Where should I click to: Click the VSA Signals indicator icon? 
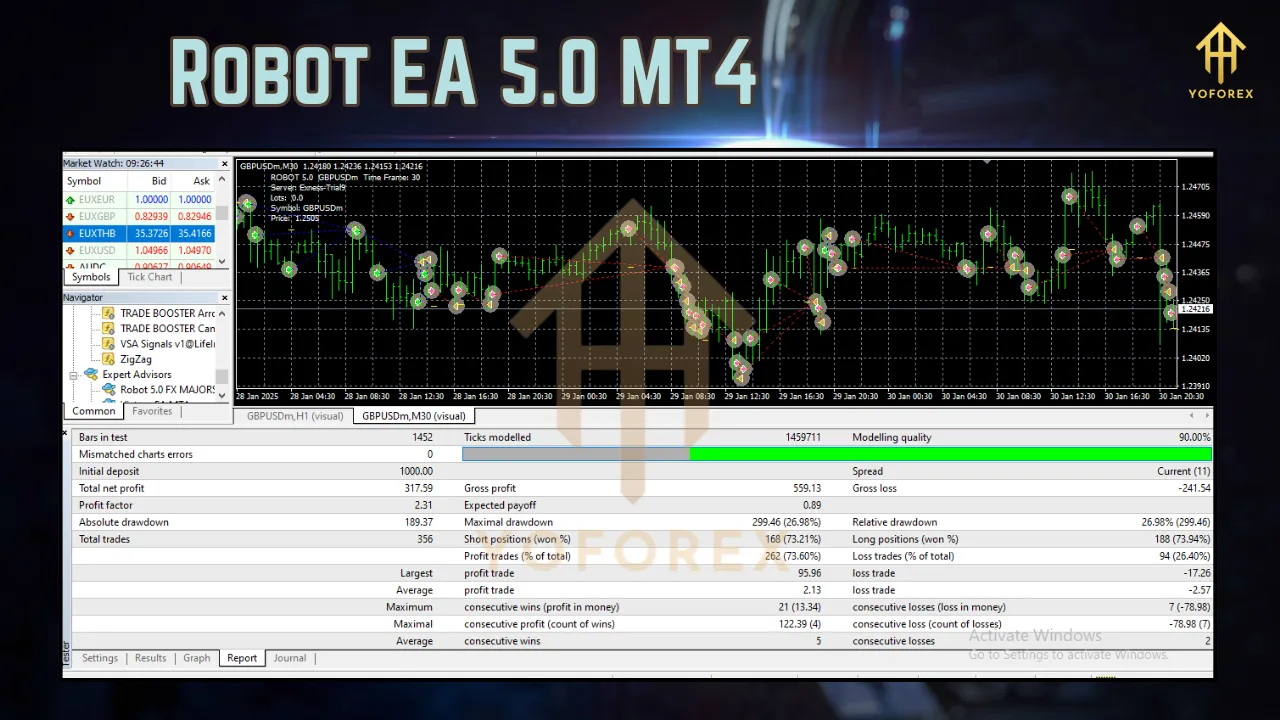pyautogui.click(x=109, y=344)
